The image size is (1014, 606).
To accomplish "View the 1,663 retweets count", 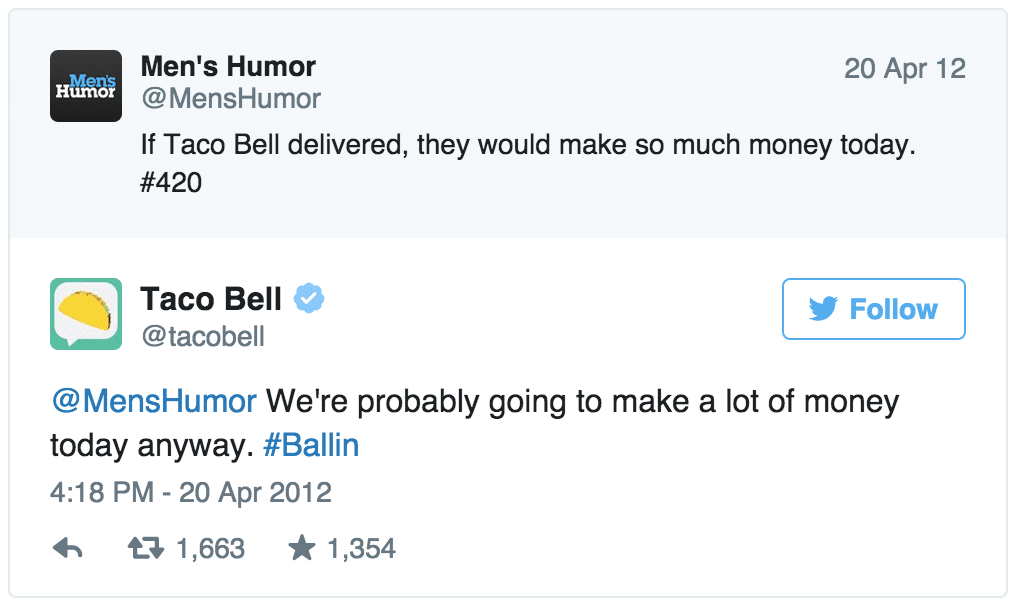I will (211, 549).
